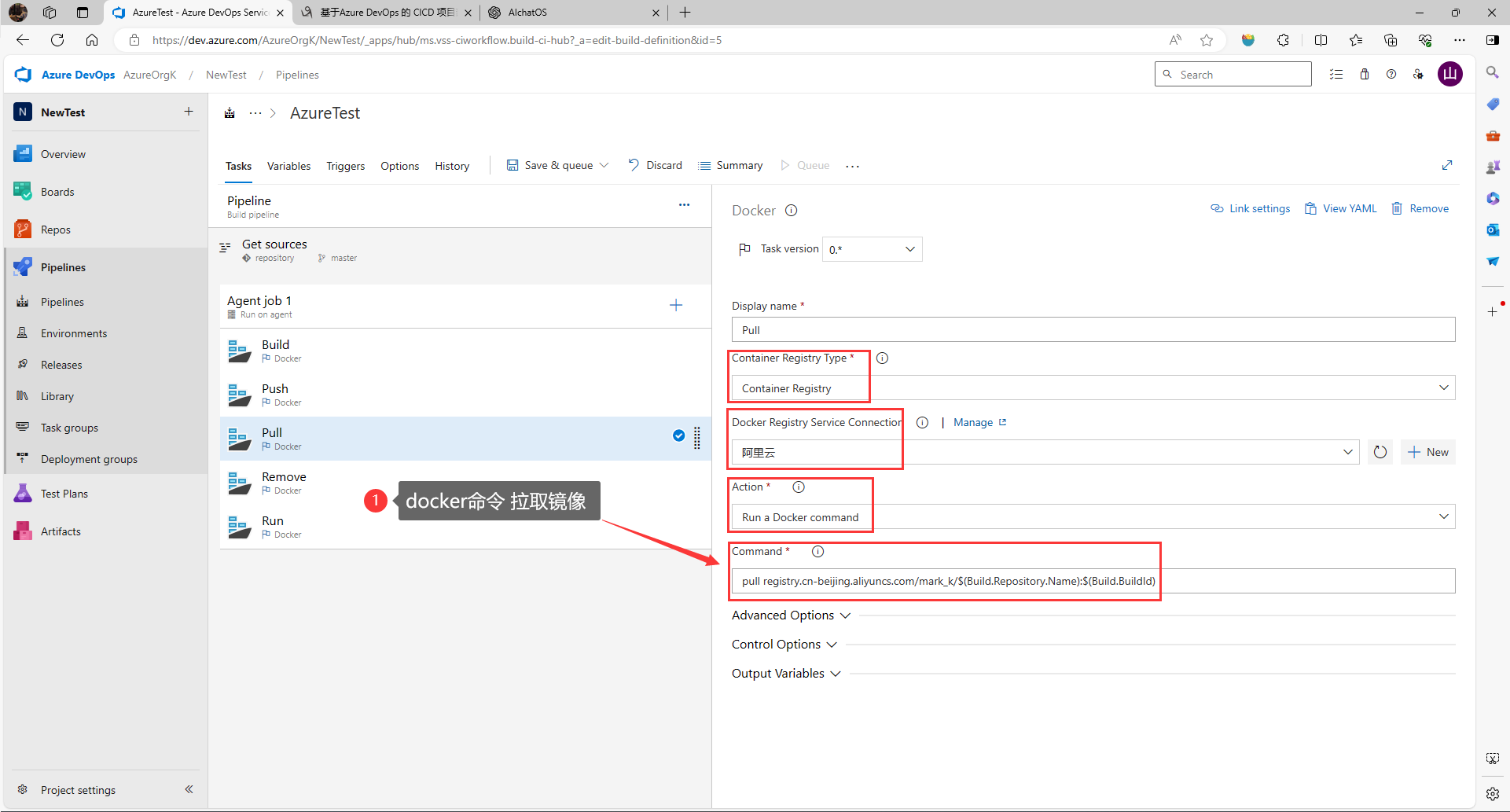Open Repos from the sidebar
This screenshot has height=812, width=1510.
pyautogui.click(x=56, y=230)
